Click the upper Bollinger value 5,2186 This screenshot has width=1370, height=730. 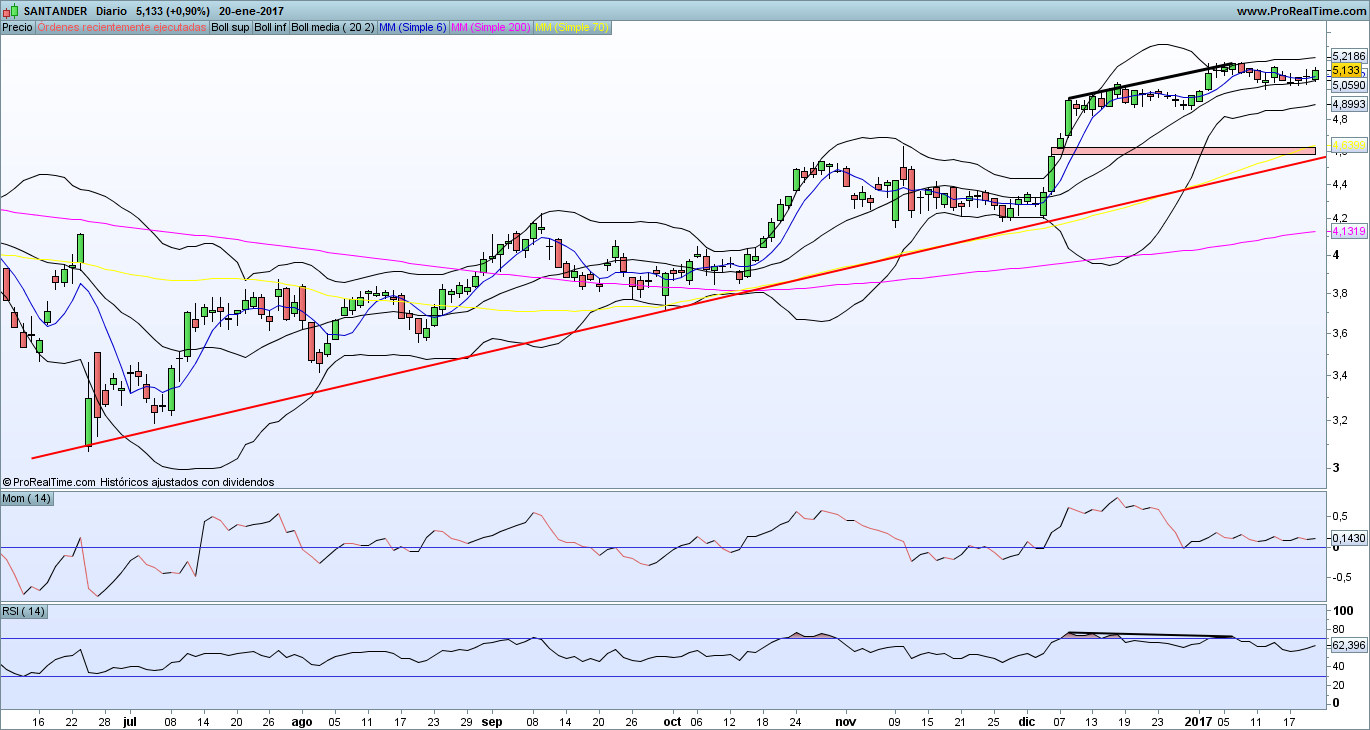1348,56
